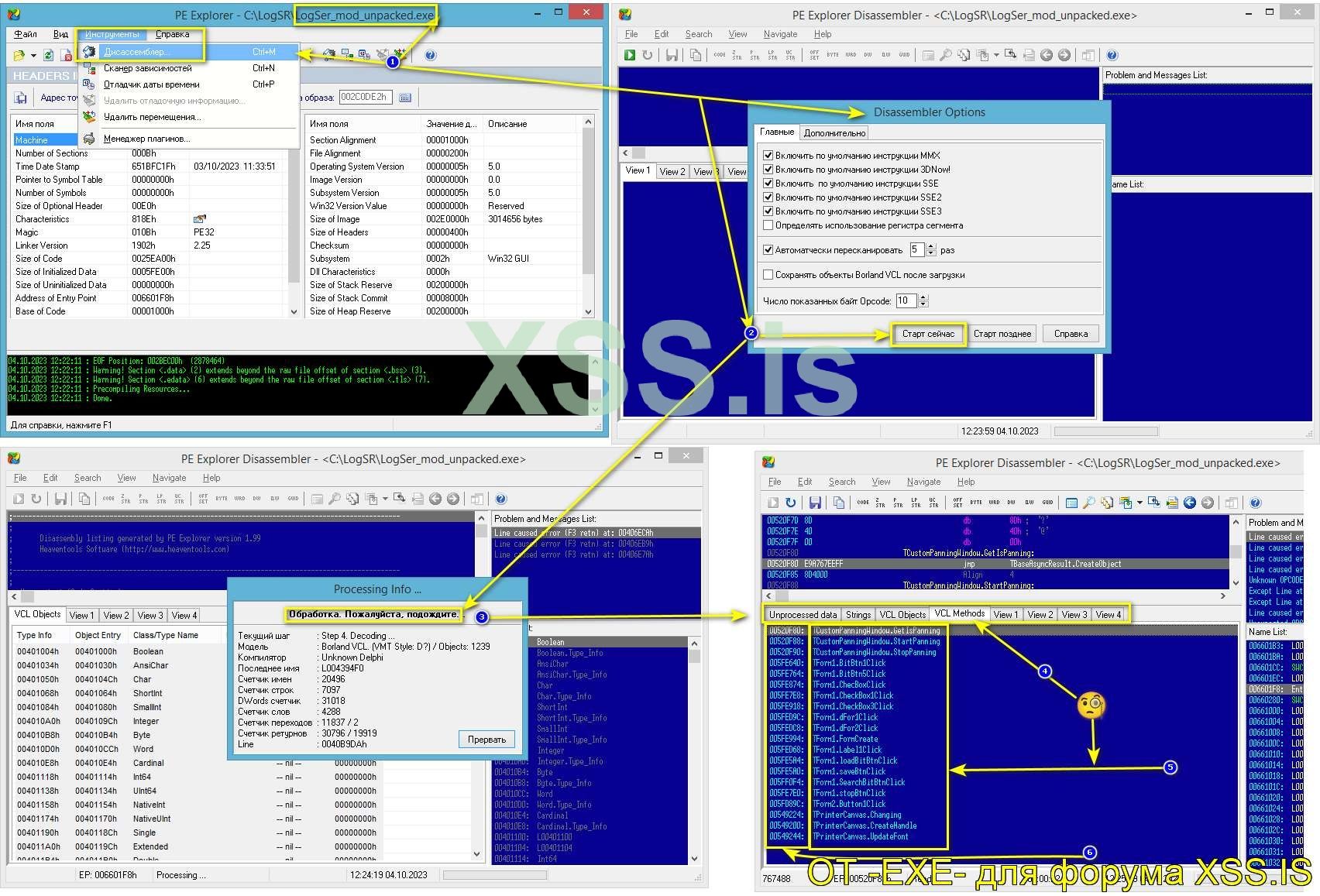The image size is (1320, 896).
Task: Switch to the Unprocessed data tab
Action: [x=803, y=615]
